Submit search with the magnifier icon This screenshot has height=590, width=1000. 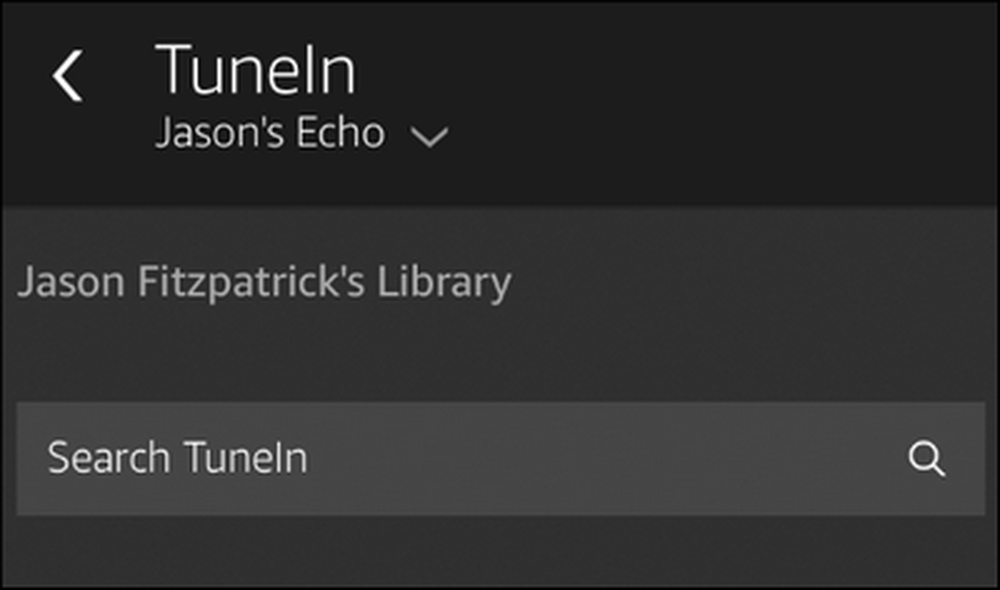pos(926,458)
